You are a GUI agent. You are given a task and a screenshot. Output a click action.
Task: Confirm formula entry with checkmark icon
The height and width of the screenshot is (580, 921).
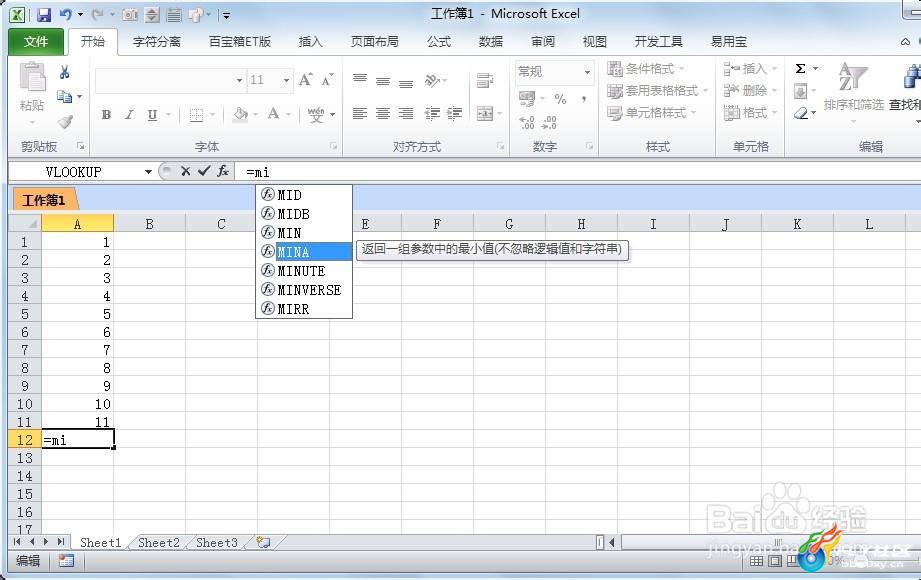[204, 171]
